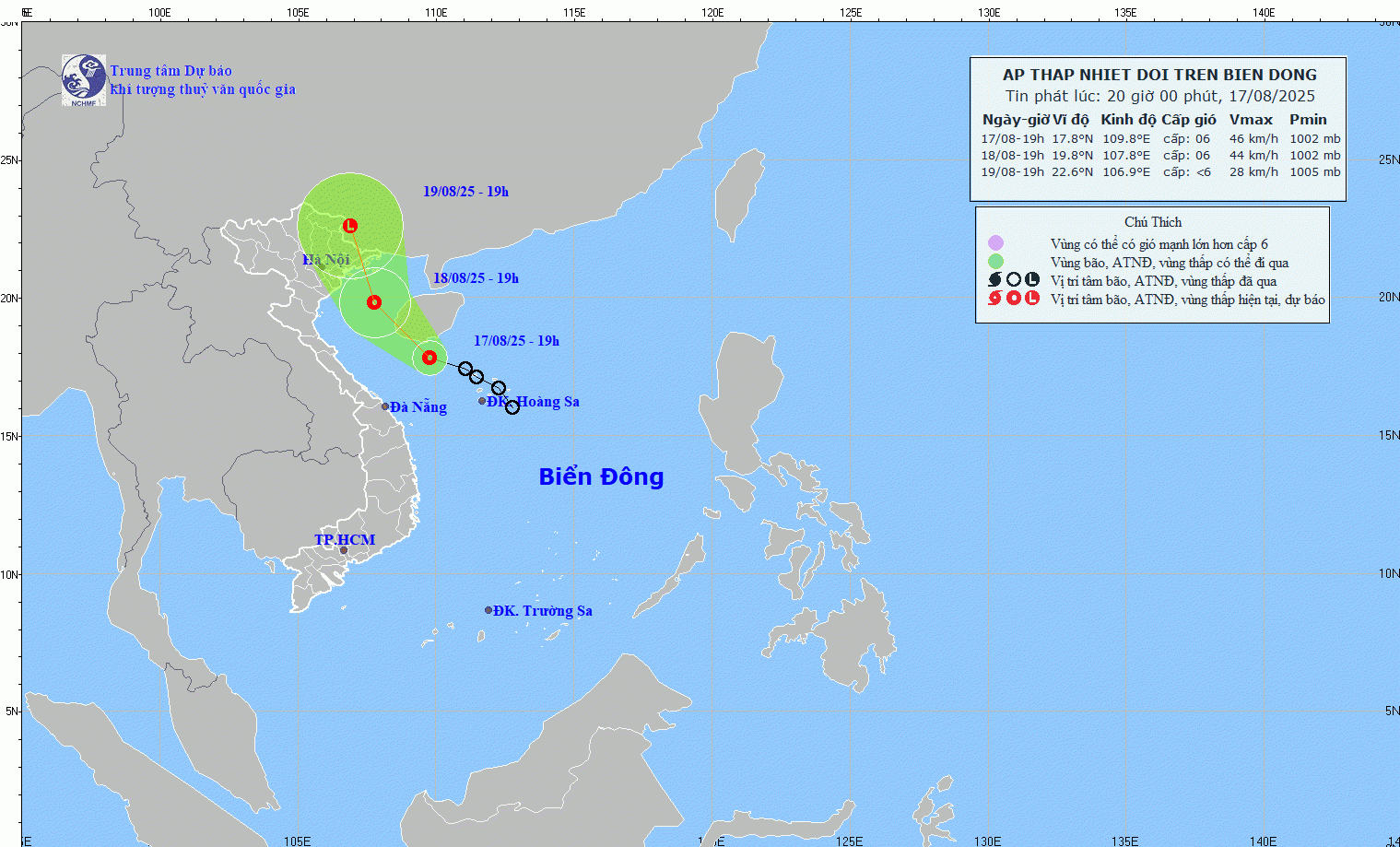
Task: Click the red L marker on the map track
Action: click(x=350, y=226)
